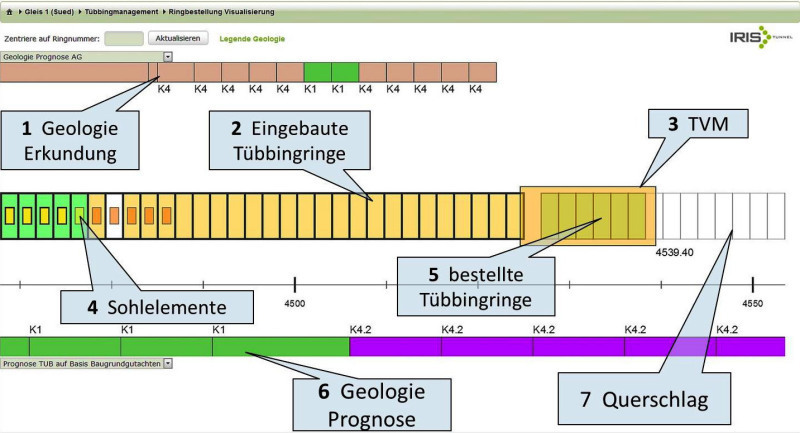Click the IRIS tunnel logo
Screen dimensions: 800x433
point(761,37)
